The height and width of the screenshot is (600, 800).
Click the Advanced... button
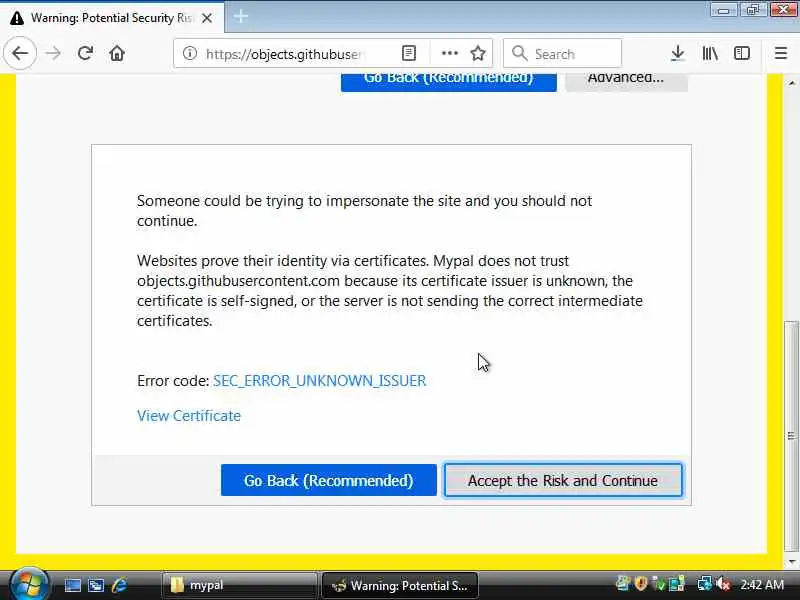pos(626,82)
